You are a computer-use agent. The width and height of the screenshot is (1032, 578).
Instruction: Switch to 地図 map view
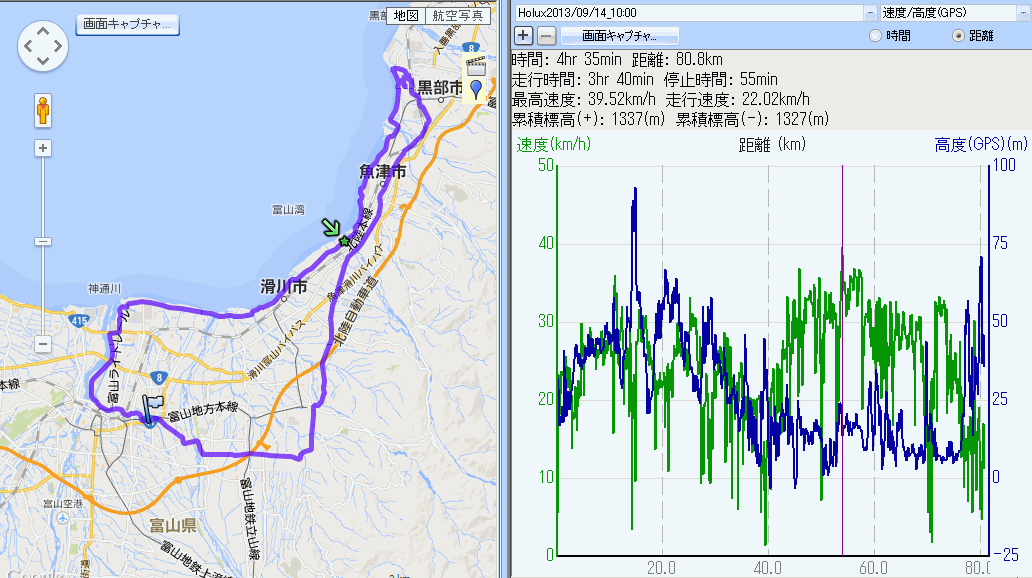point(405,15)
